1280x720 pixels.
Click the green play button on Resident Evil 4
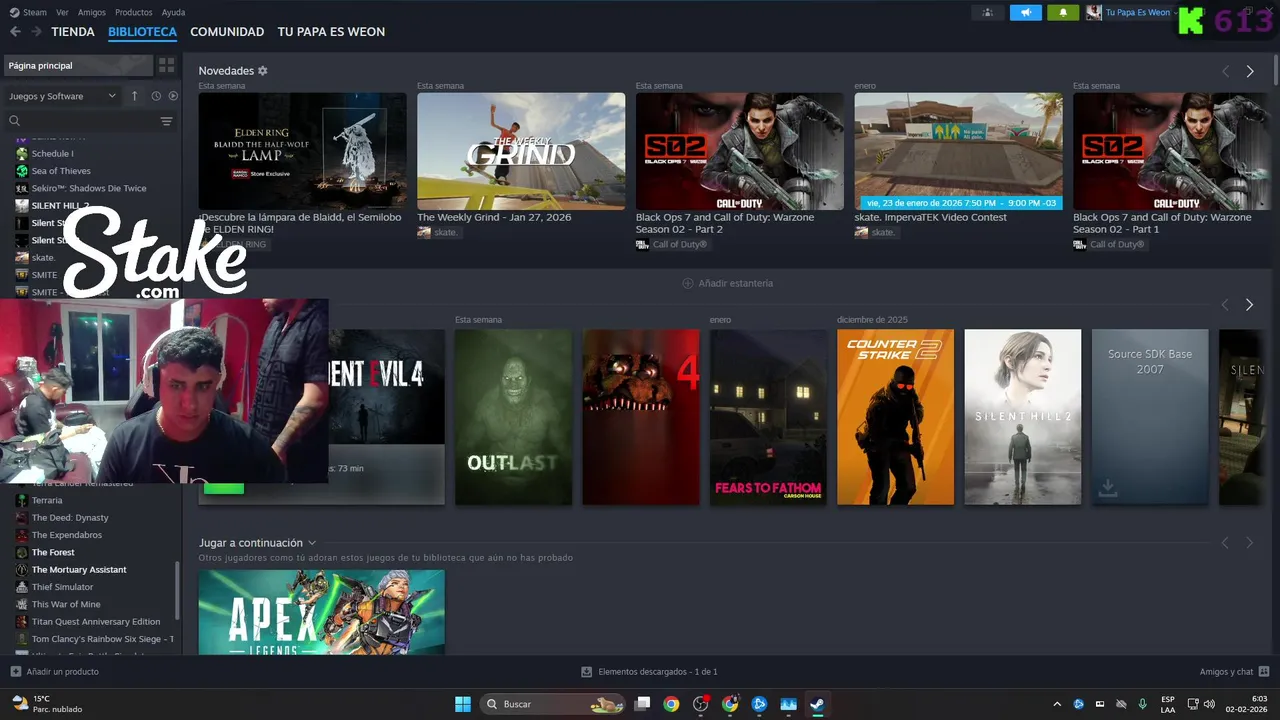(224, 487)
